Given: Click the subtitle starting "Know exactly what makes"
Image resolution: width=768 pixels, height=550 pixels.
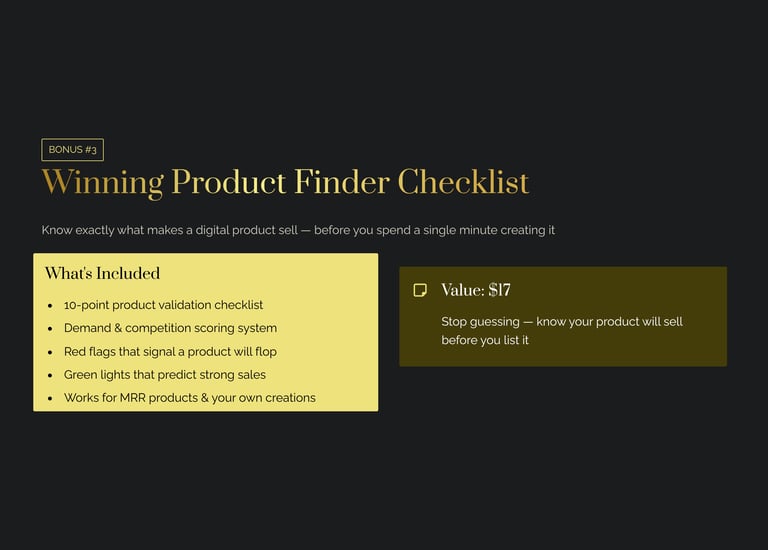Looking at the screenshot, I should point(298,230).
